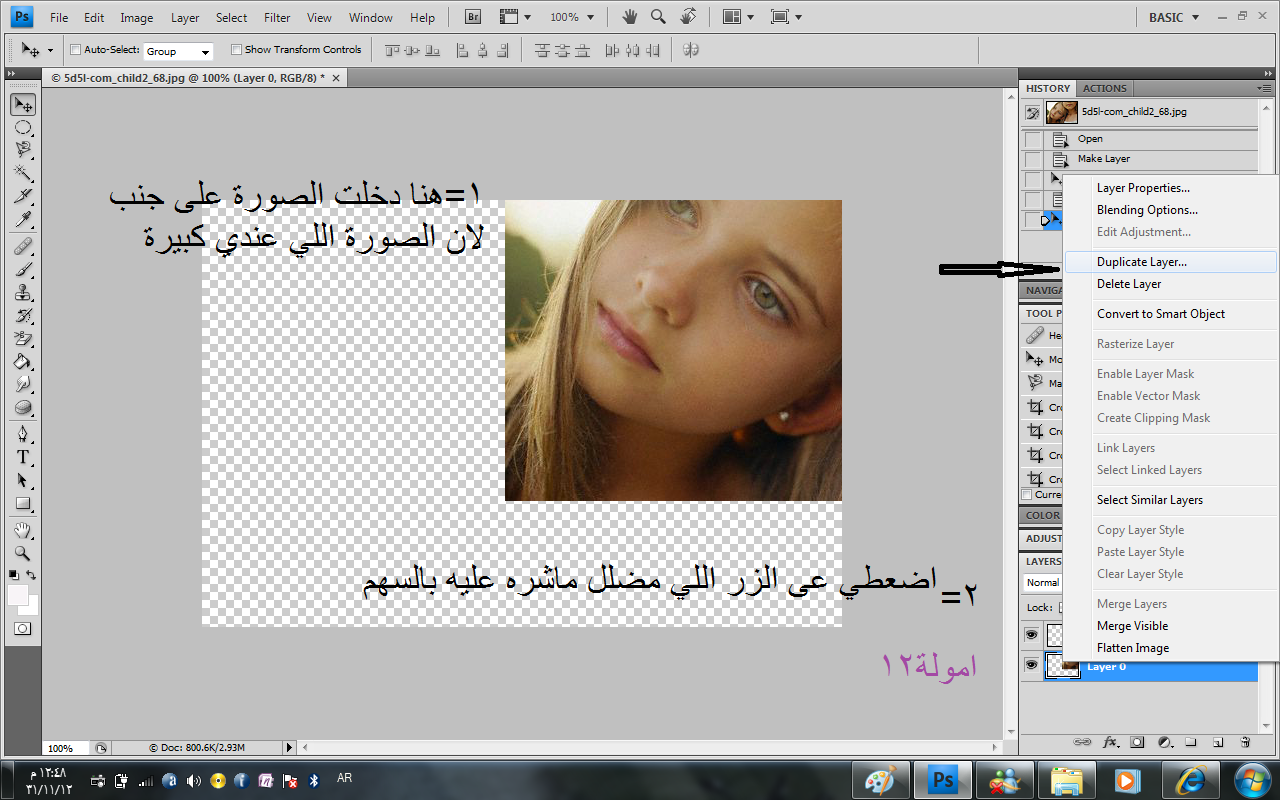This screenshot has height=800, width=1280.
Task: Select the Pen tool
Action: (23, 434)
